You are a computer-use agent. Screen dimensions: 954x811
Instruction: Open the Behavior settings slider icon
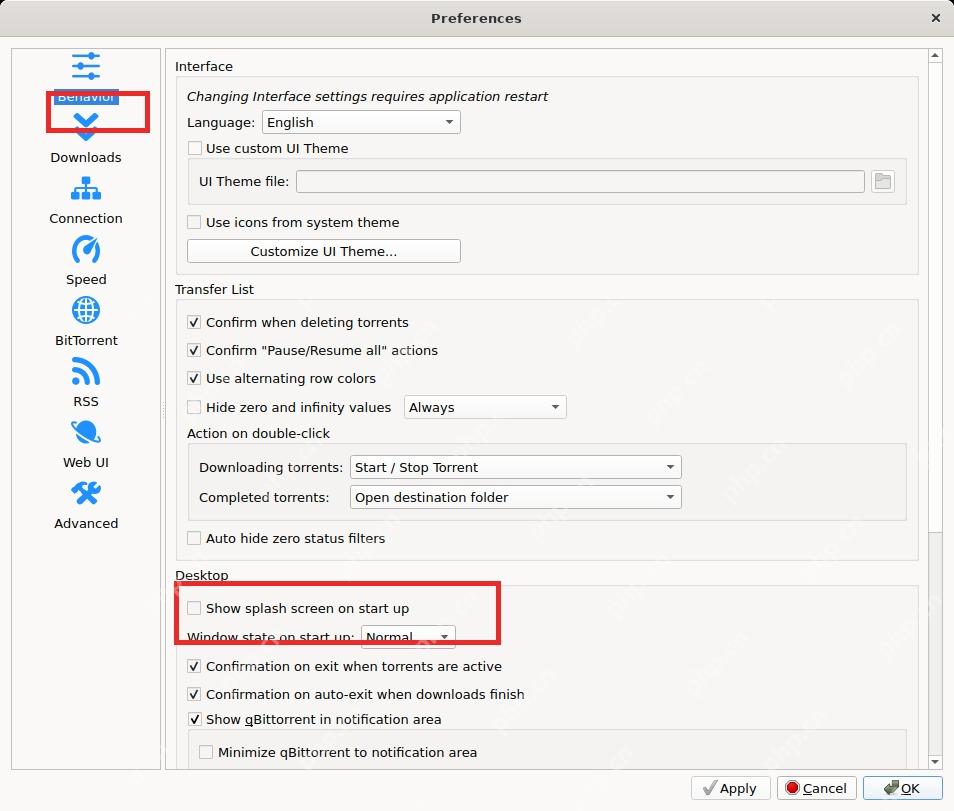click(x=86, y=66)
